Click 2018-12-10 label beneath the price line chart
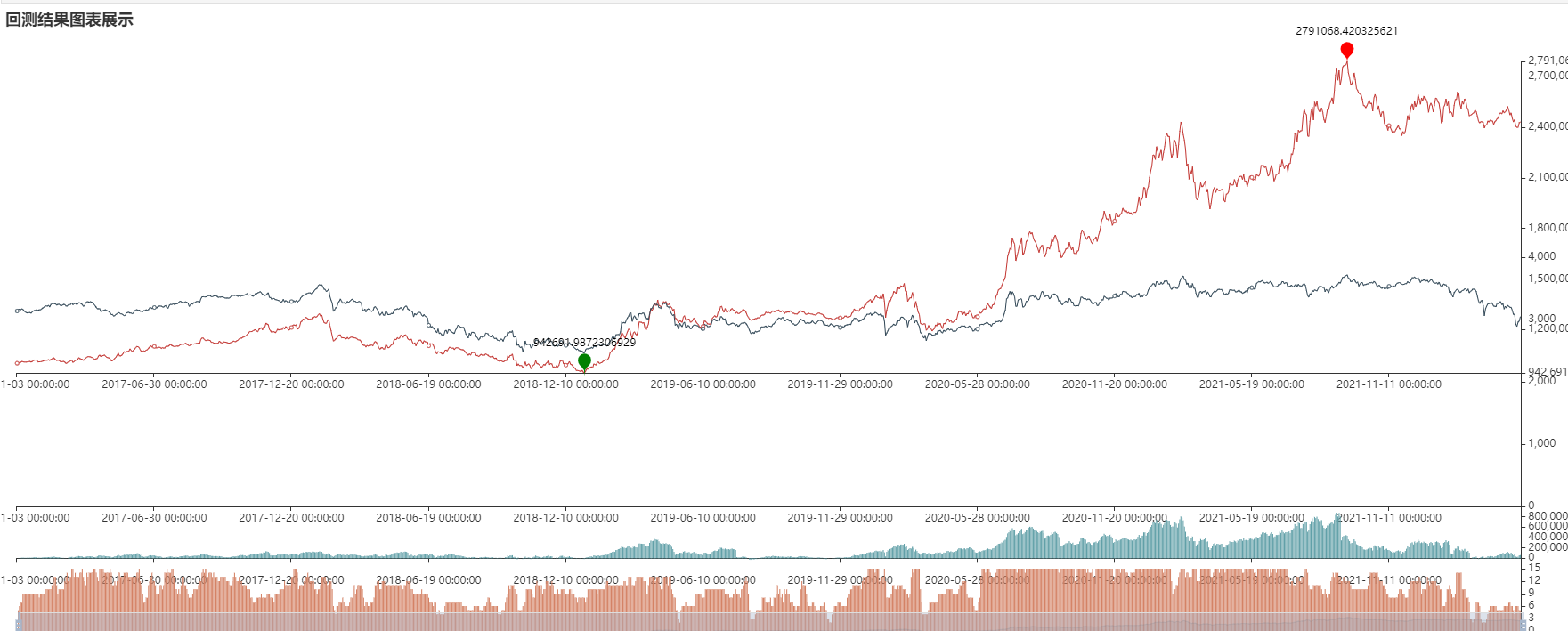Screen dimensions: 1568x639 pos(565,384)
